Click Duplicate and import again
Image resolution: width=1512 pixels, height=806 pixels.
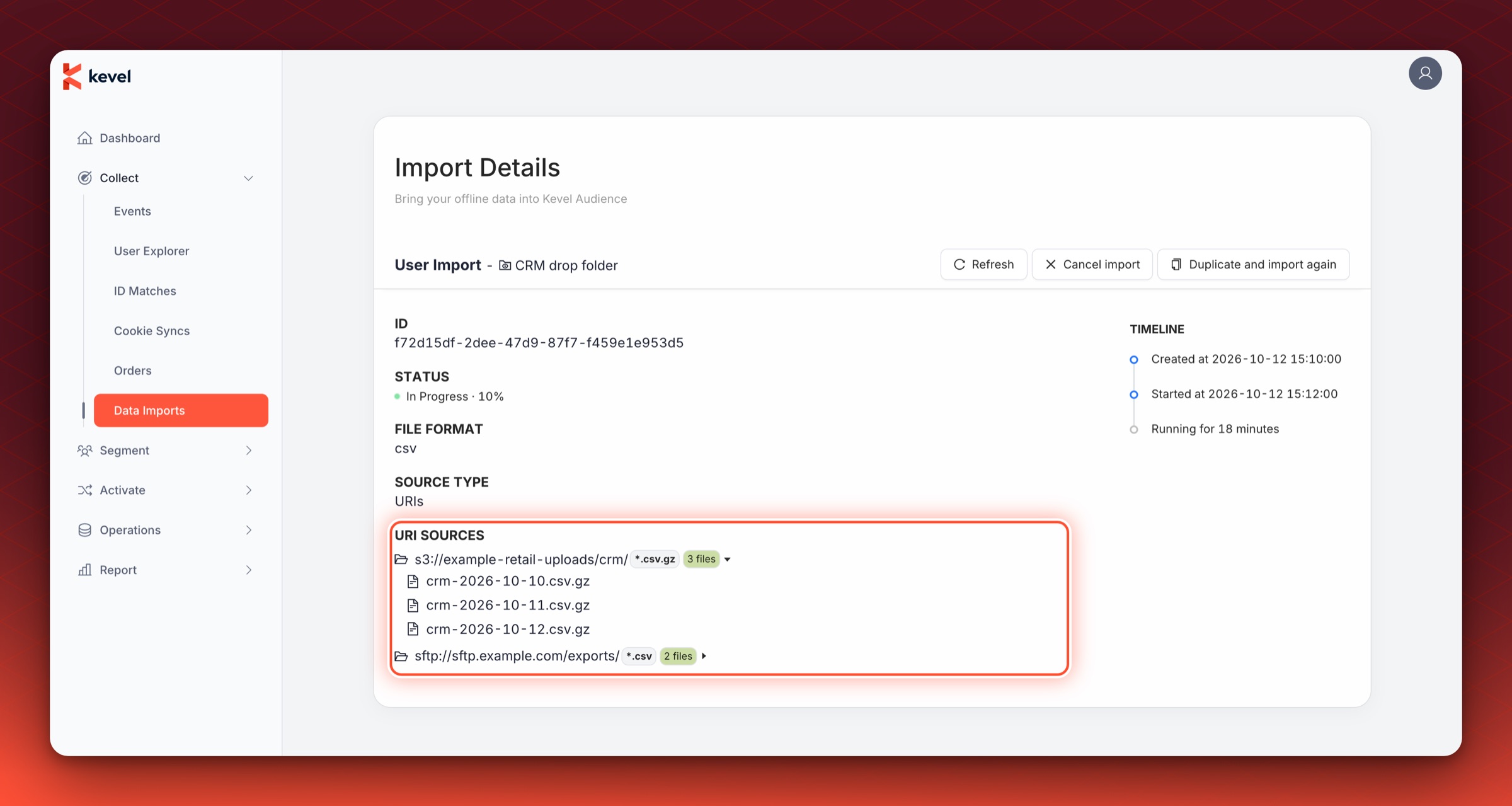coord(1253,265)
